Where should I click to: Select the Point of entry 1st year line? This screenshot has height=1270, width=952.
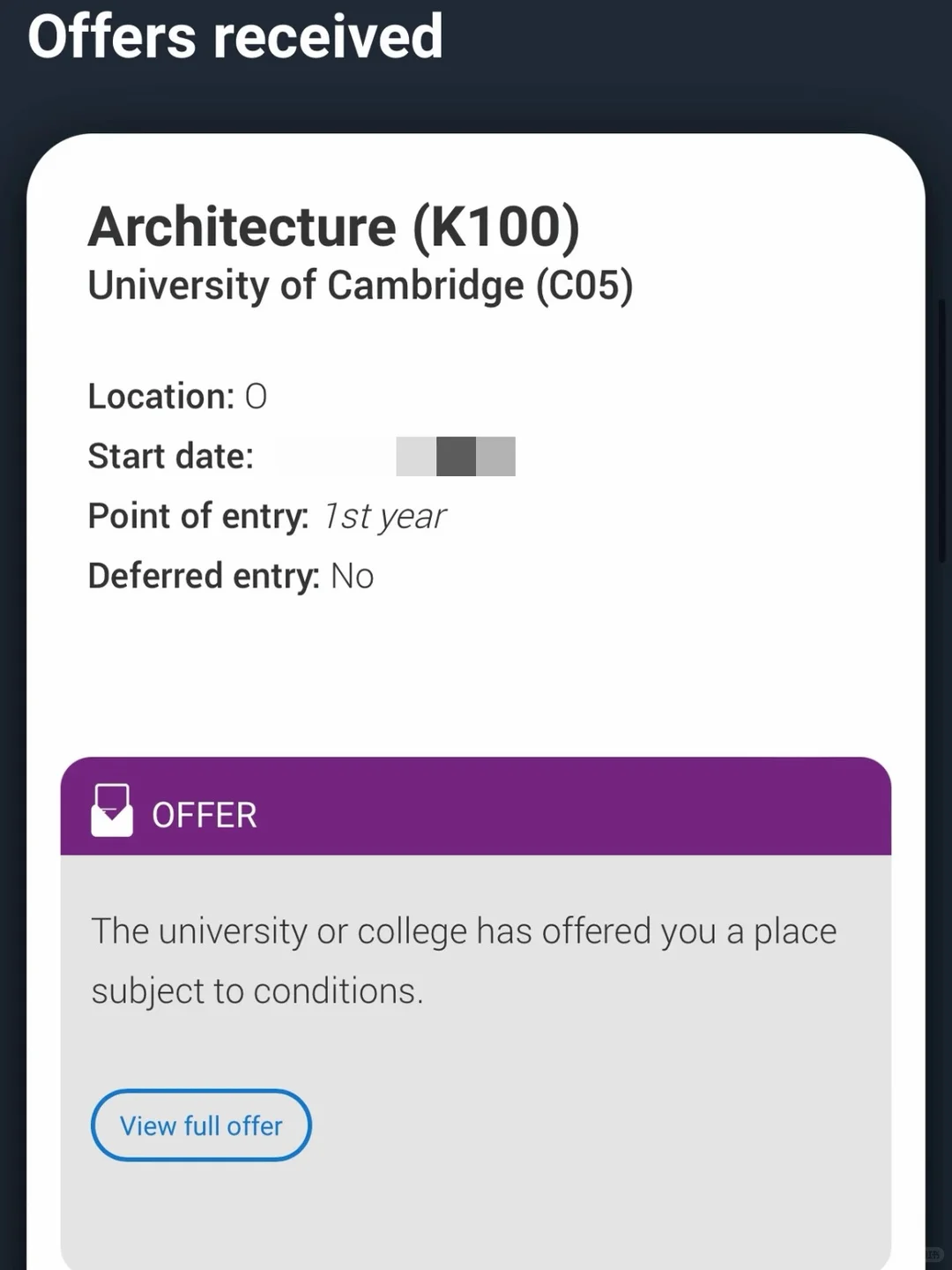point(267,517)
